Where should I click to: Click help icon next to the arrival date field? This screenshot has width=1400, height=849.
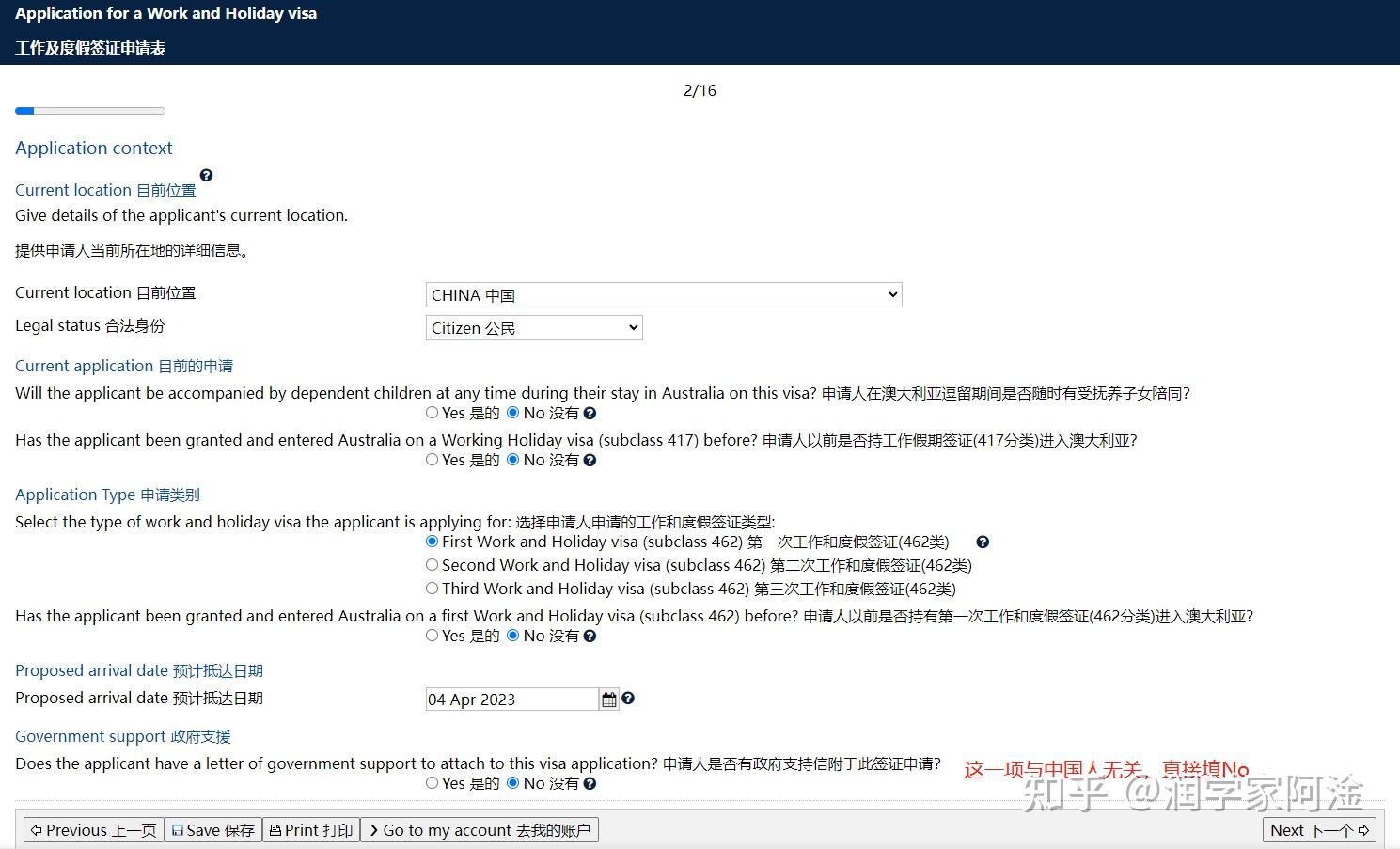point(628,699)
